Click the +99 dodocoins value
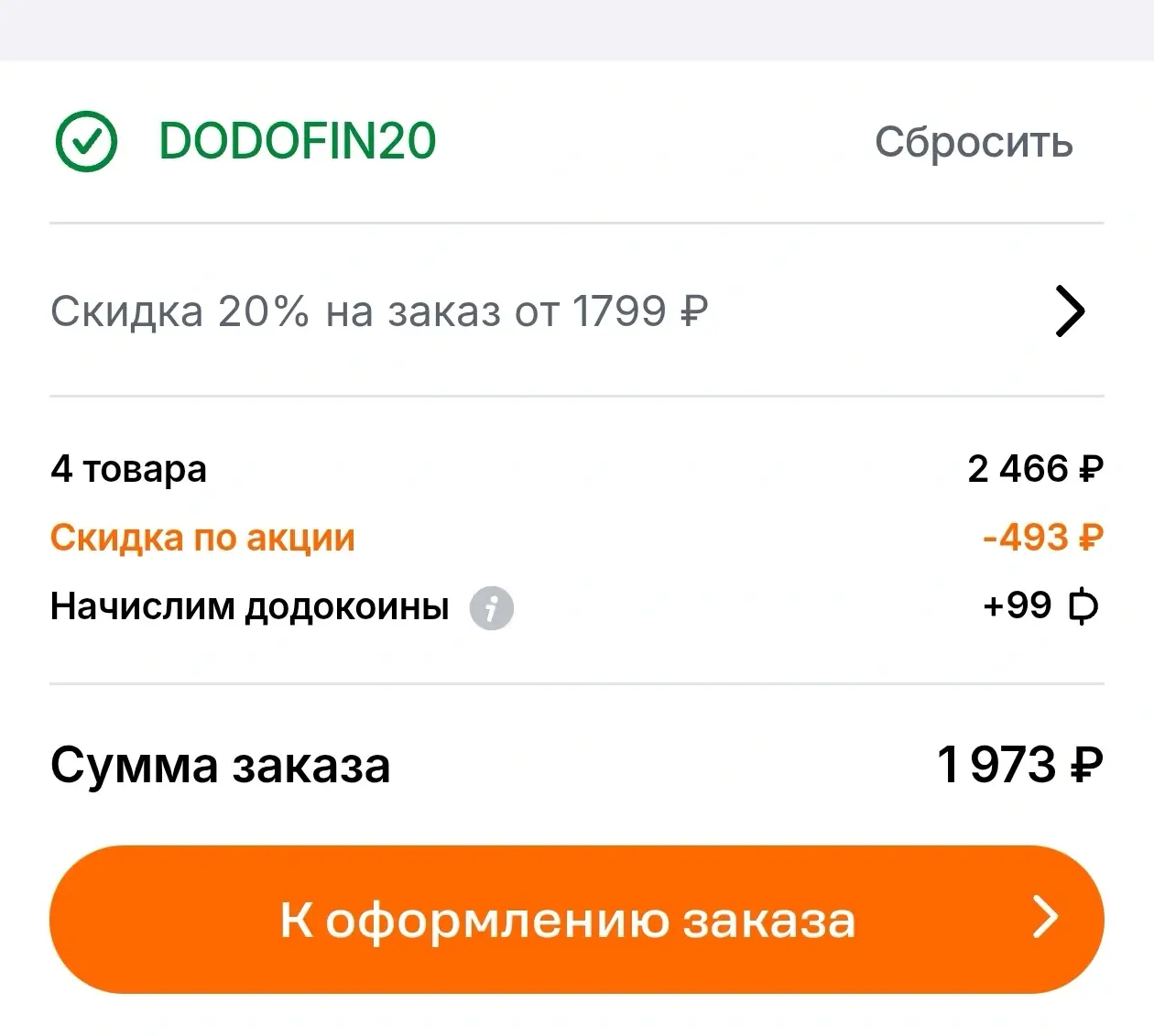1154x1036 pixels. (x=1017, y=605)
